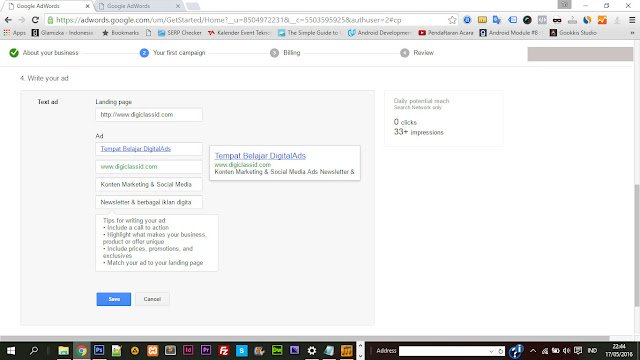Edit the Tempat Belajar DigitalAds headline field
This screenshot has width=640, height=360.
[149, 149]
